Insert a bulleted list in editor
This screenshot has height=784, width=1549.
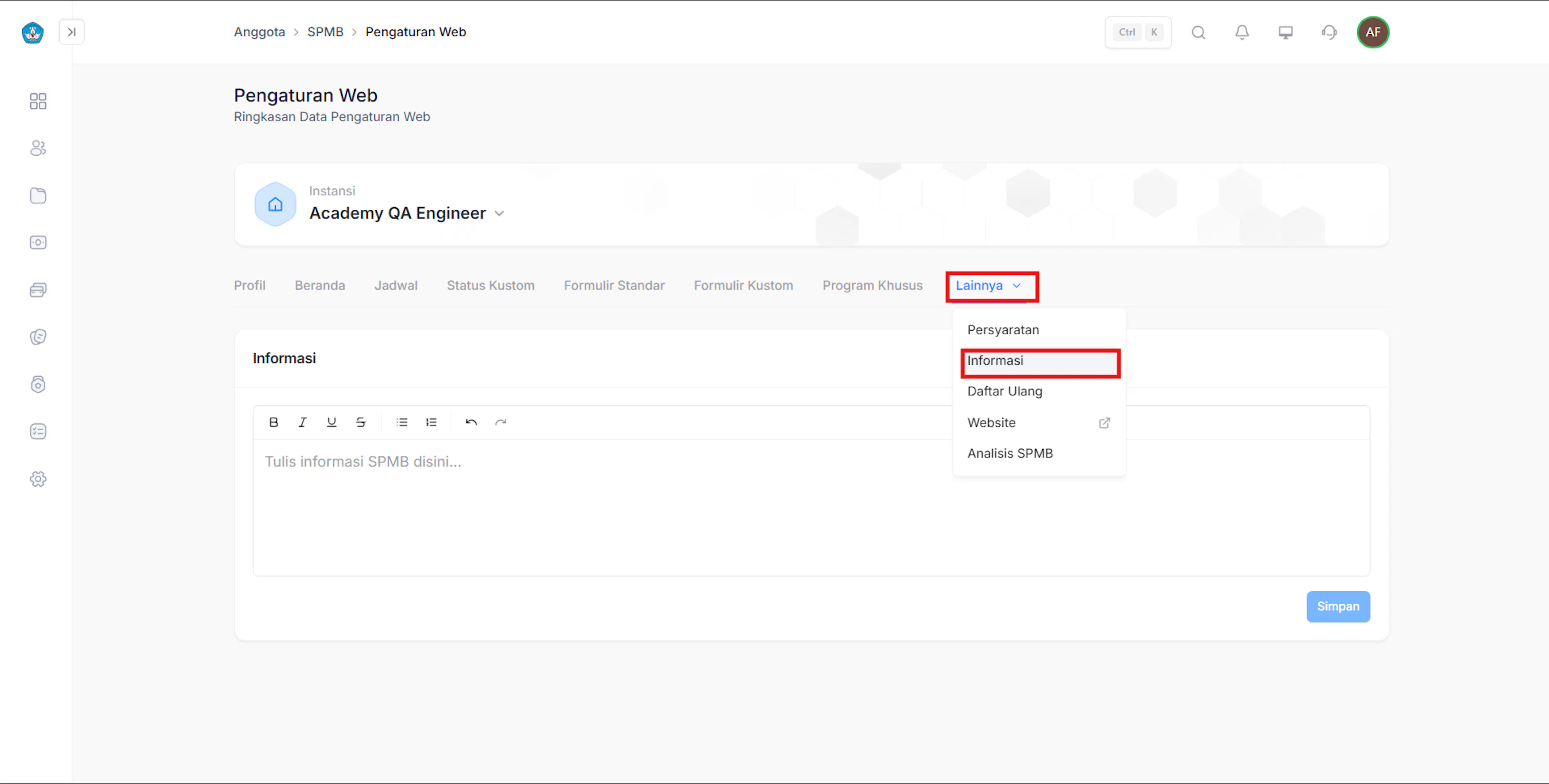402,422
